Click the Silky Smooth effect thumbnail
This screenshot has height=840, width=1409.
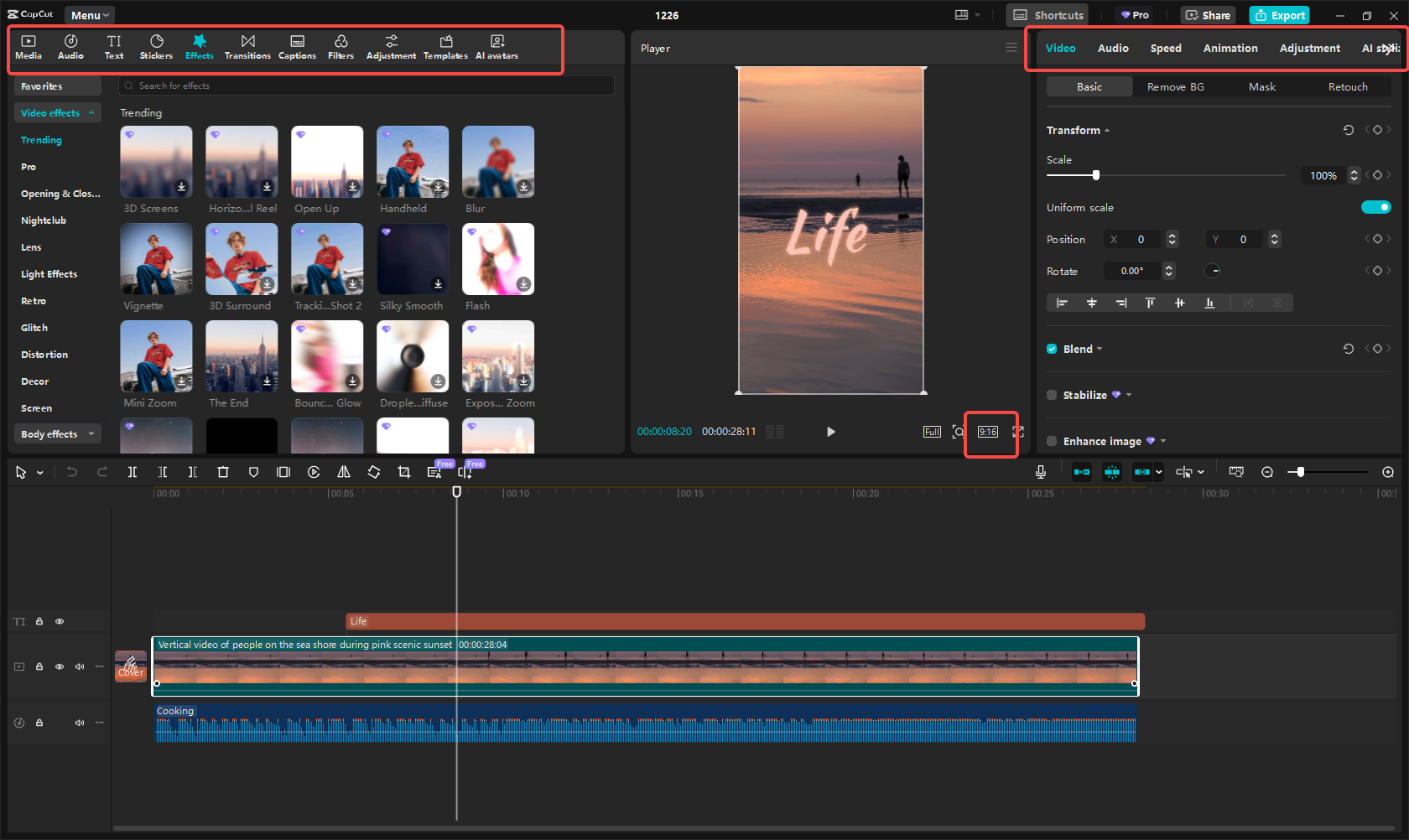pyautogui.click(x=412, y=259)
